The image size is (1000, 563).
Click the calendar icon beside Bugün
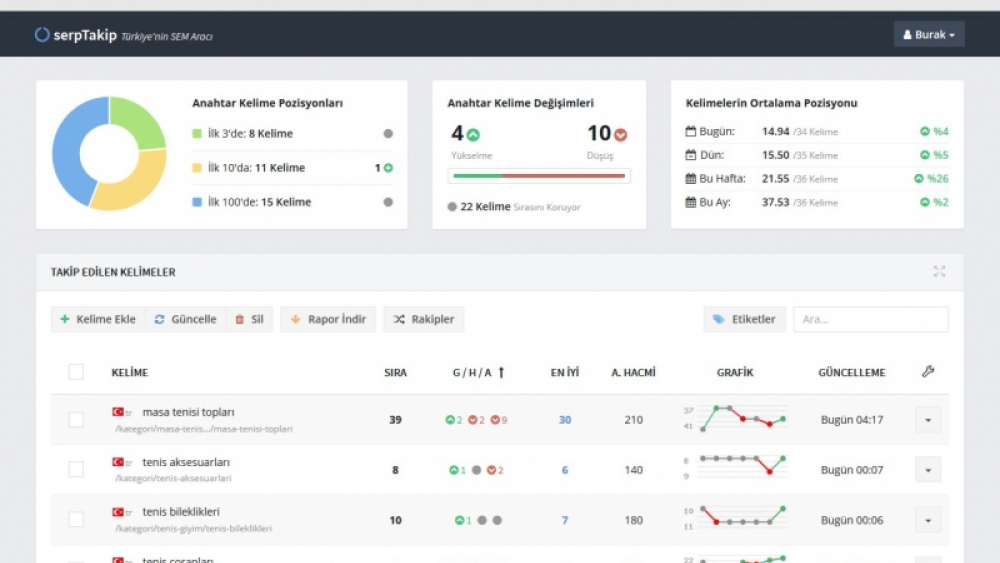(x=691, y=131)
